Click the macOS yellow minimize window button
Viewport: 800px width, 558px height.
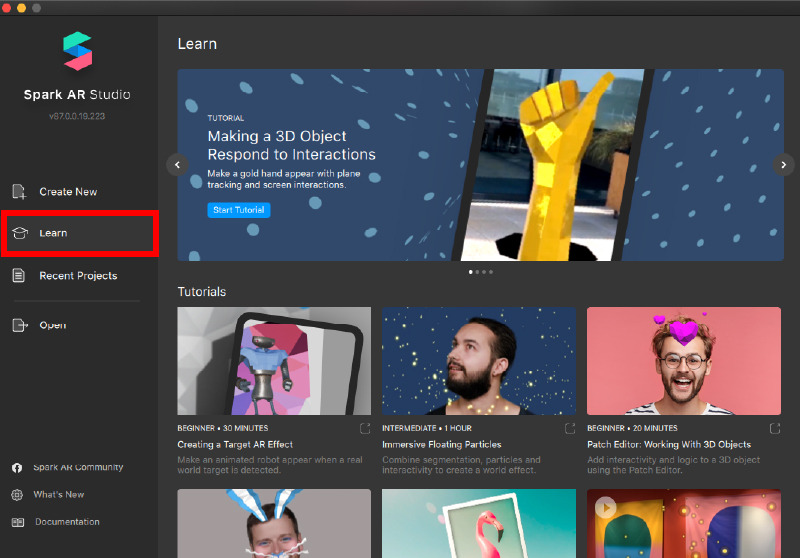[x=21, y=8]
